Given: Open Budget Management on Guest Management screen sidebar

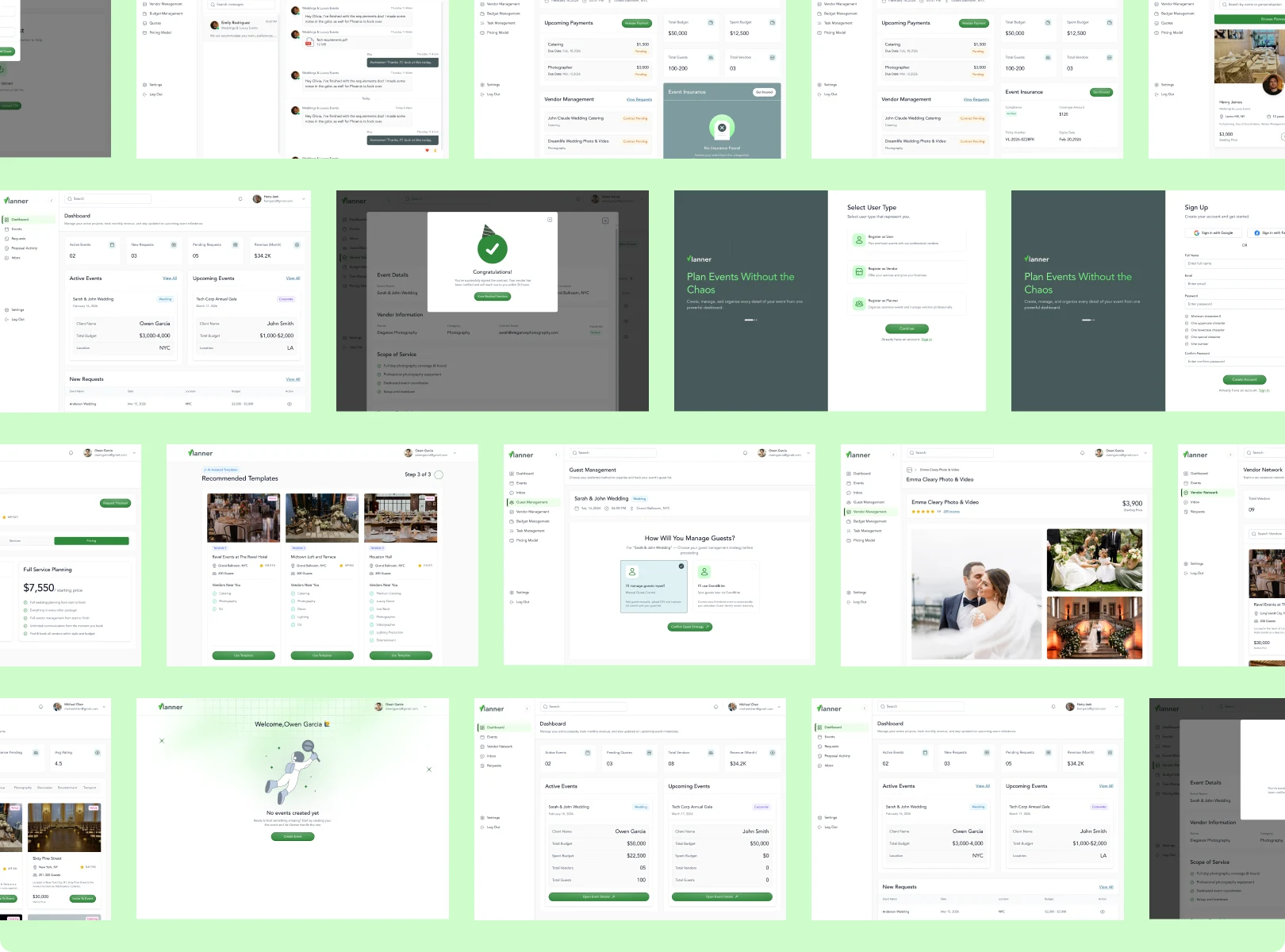Looking at the screenshot, I should tap(530, 521).
